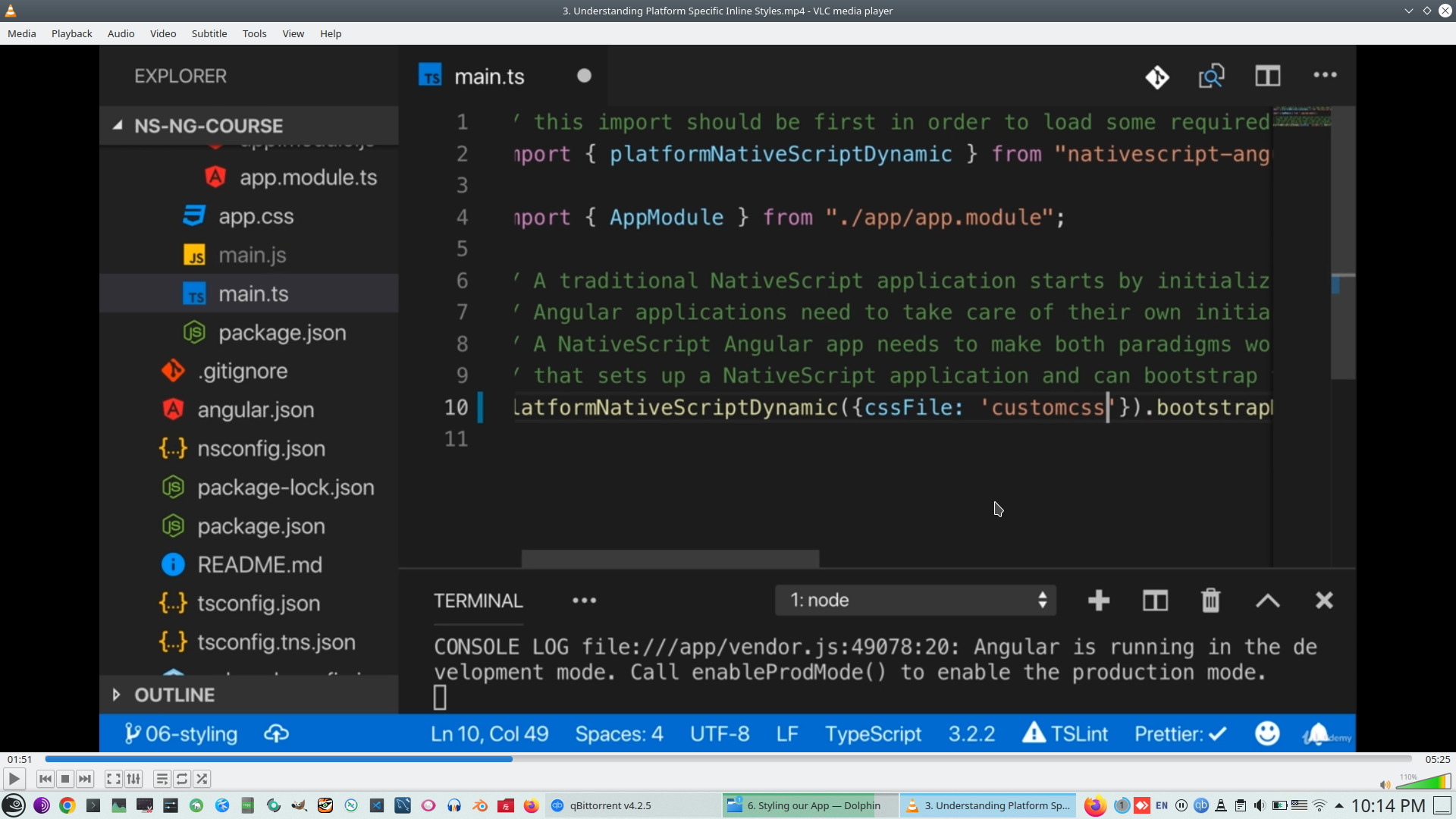Open the Playback menu
This screenshot has height=819, width=1456.
pyautogui.click(x=71, y=33)
